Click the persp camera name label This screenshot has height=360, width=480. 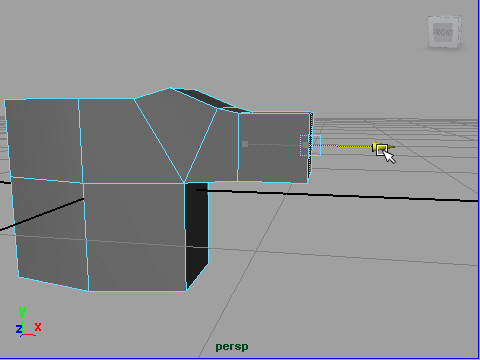point(232,347)
